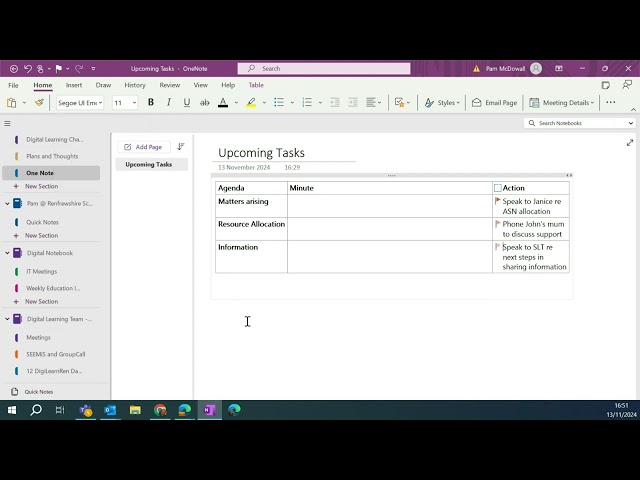
Task: Click flag tag beside Speak to SLT
Action: click(x=498, y=247)
